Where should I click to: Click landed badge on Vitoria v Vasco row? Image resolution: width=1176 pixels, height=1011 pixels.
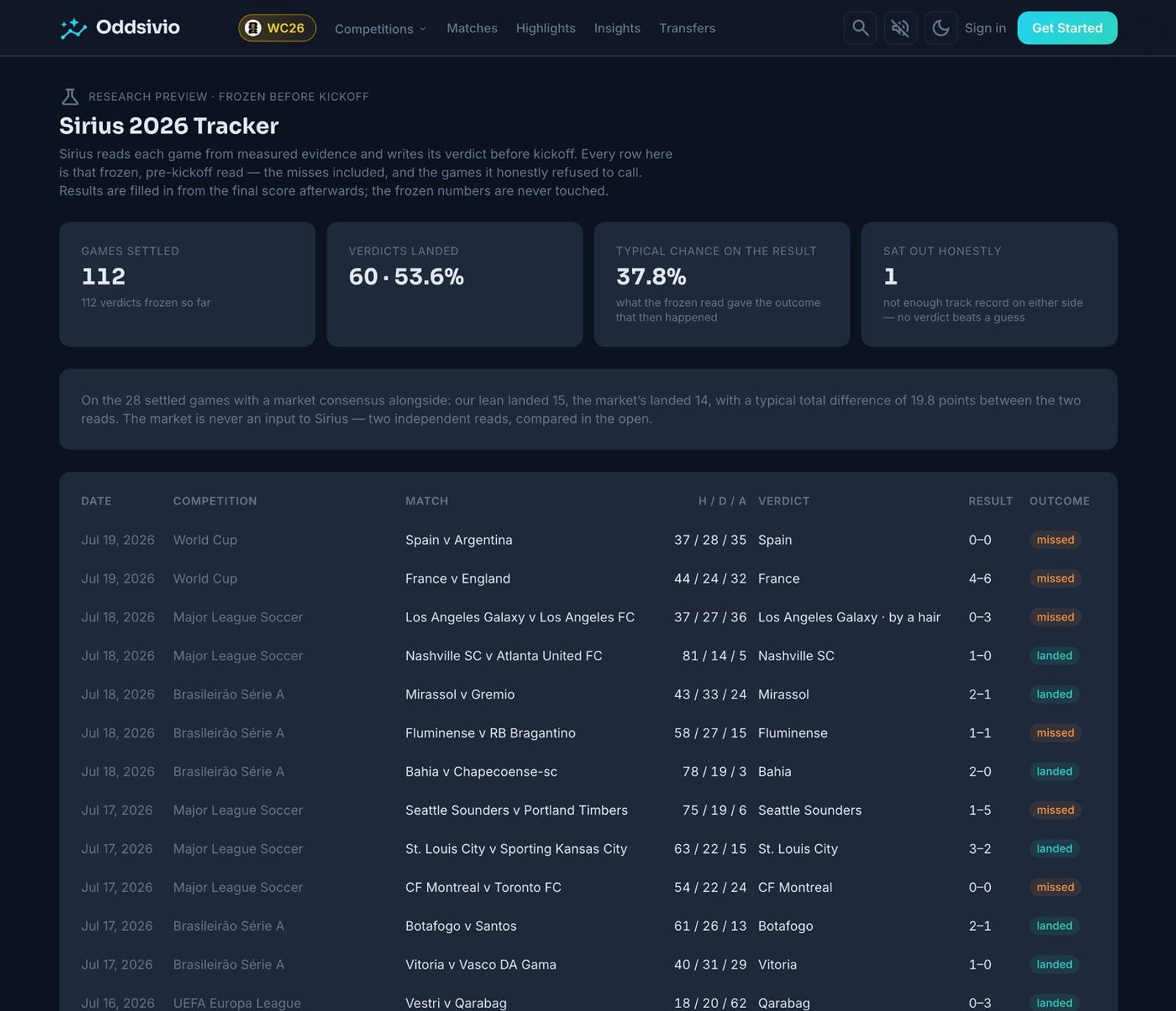[1054, 965]
